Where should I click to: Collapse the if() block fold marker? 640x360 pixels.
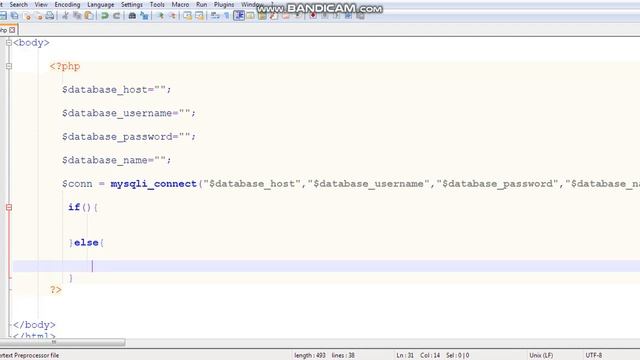(x=9, y=207)
